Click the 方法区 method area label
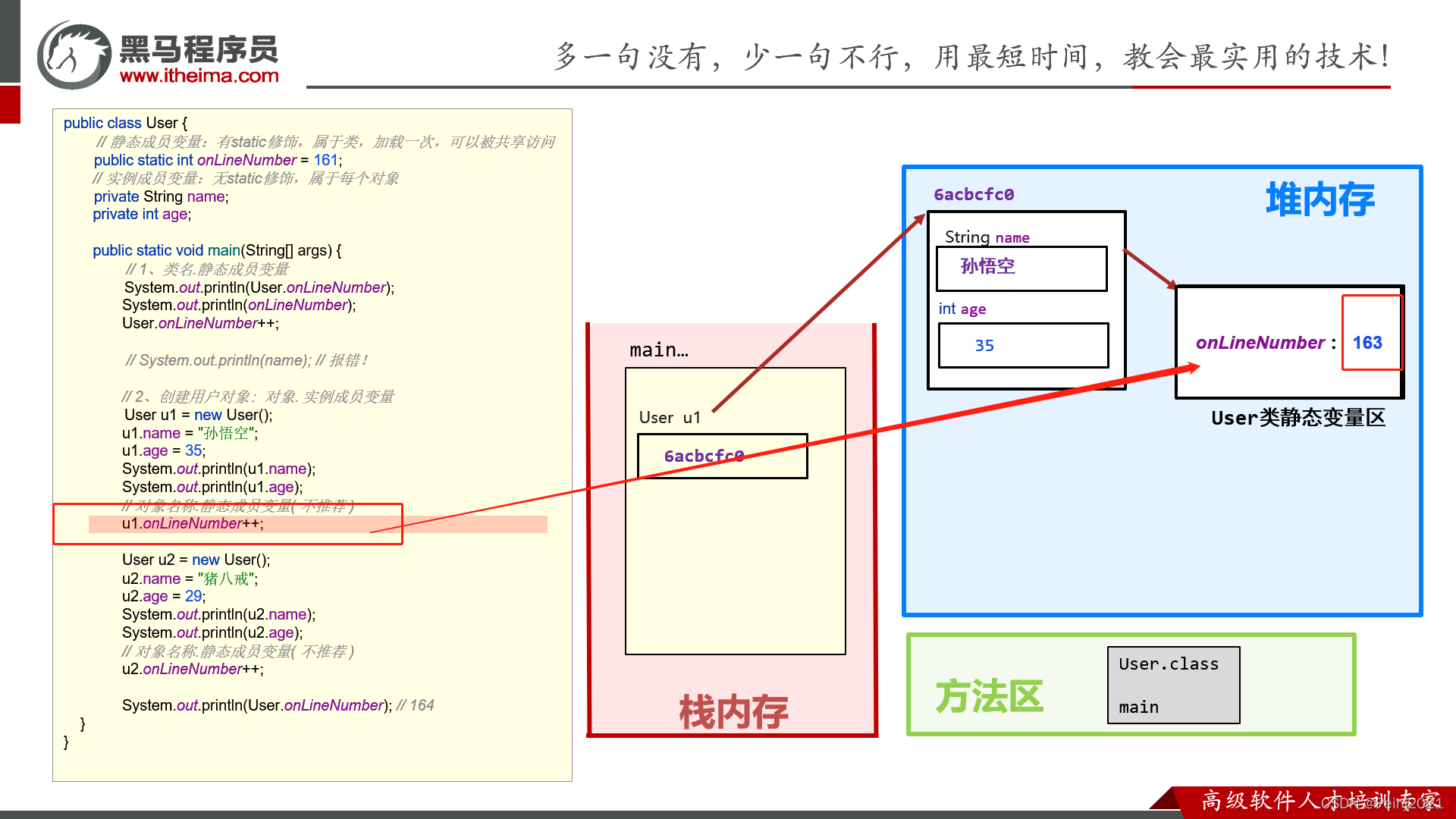This screenshot has height=819, width=1456. coord(989,695)
